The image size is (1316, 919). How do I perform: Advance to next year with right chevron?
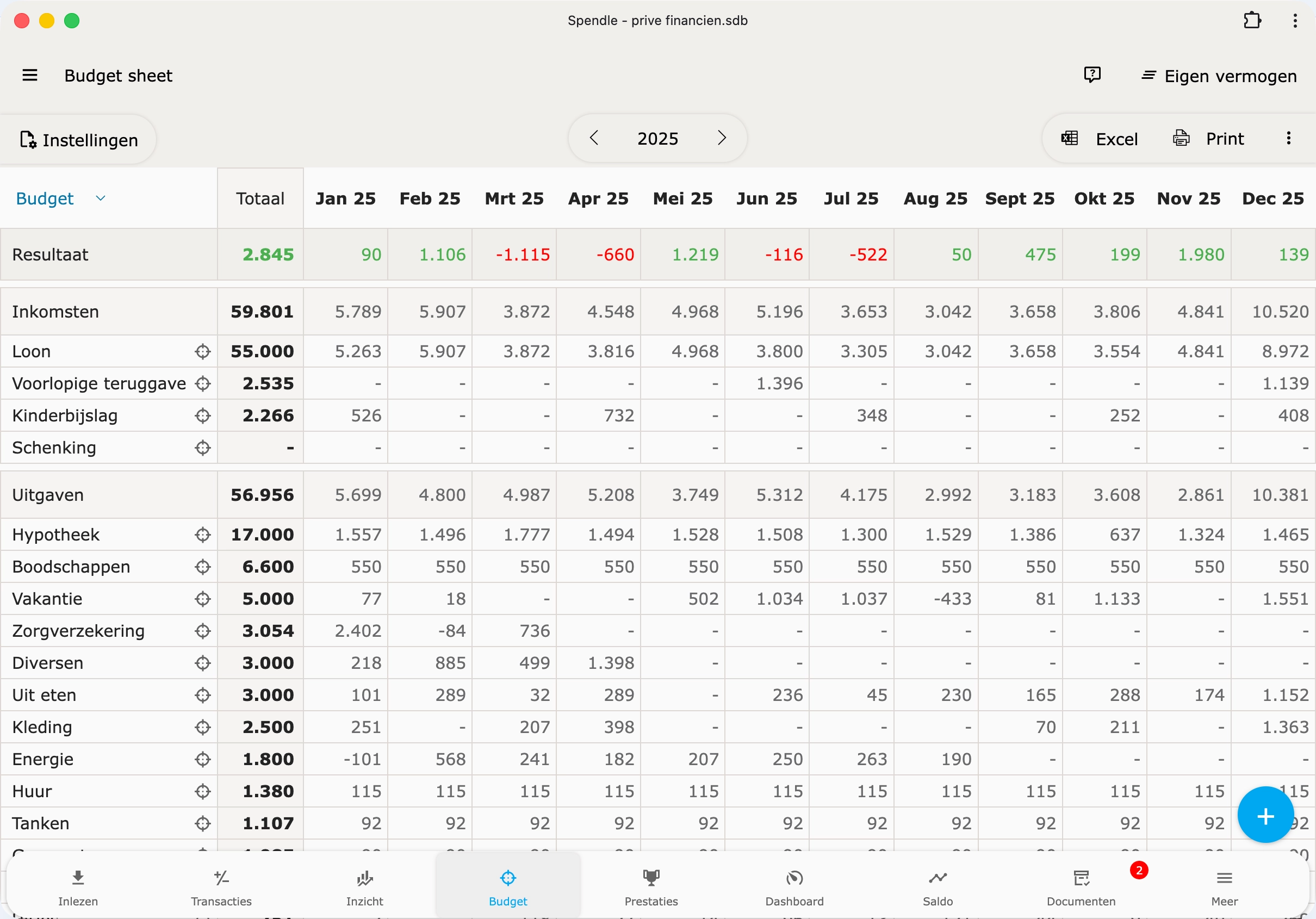click(722, 138)
